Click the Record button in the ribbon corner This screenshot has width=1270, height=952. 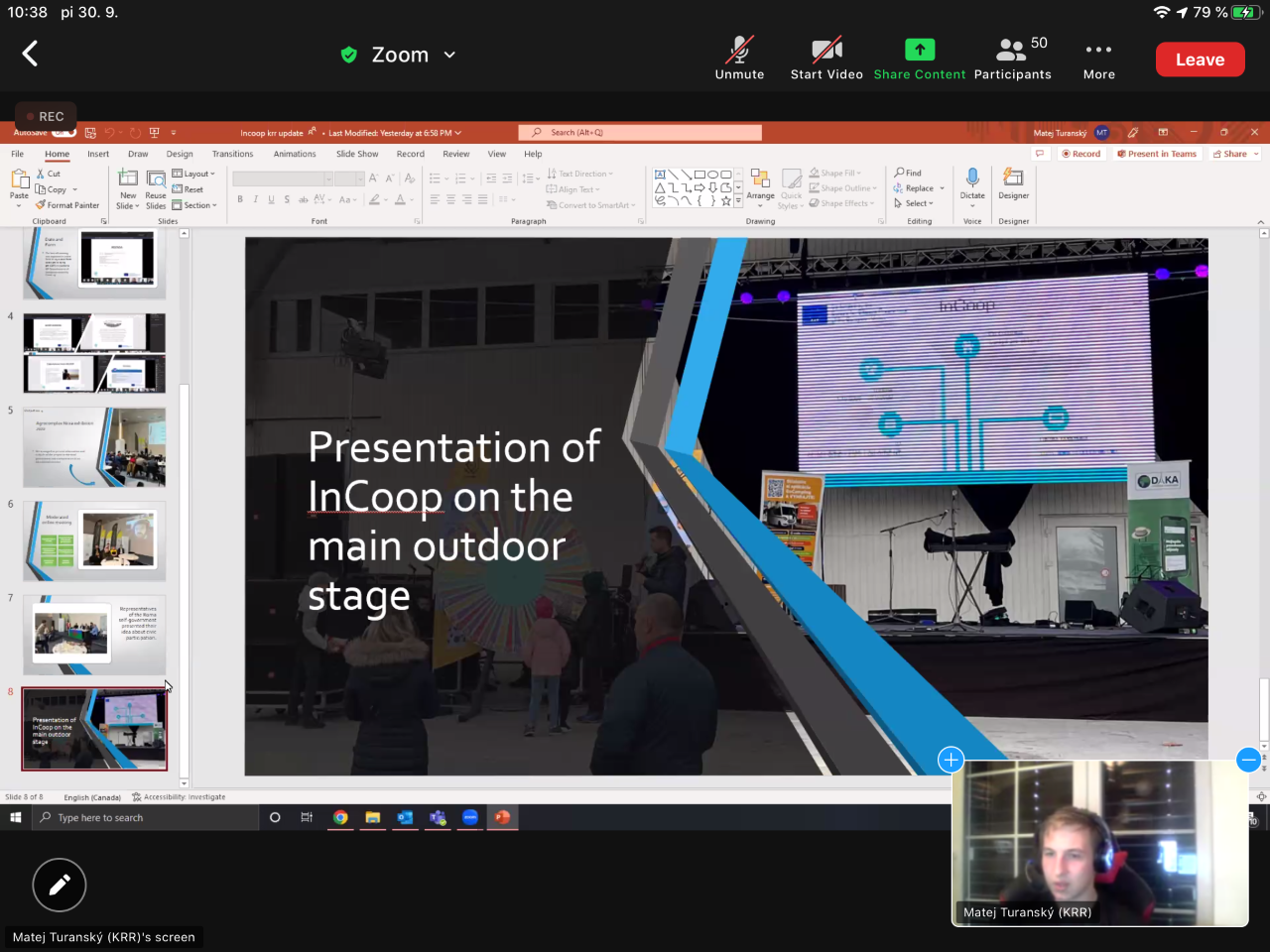click(x=1081, y=154)
